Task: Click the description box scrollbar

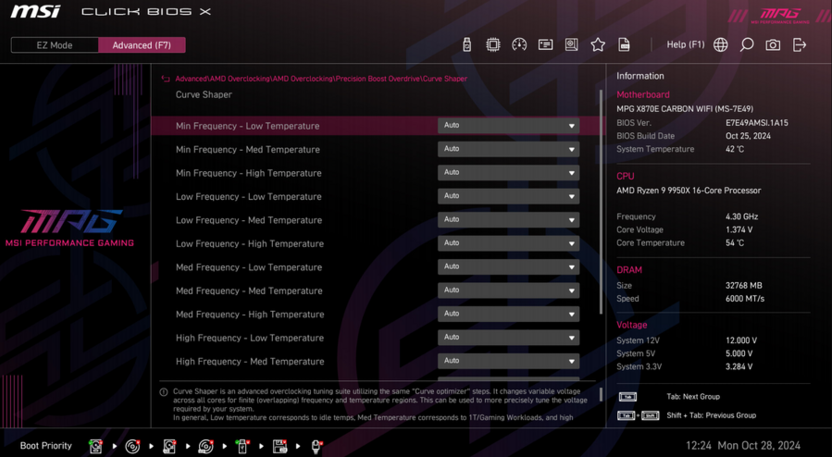Action: click(x=601, y=394)
